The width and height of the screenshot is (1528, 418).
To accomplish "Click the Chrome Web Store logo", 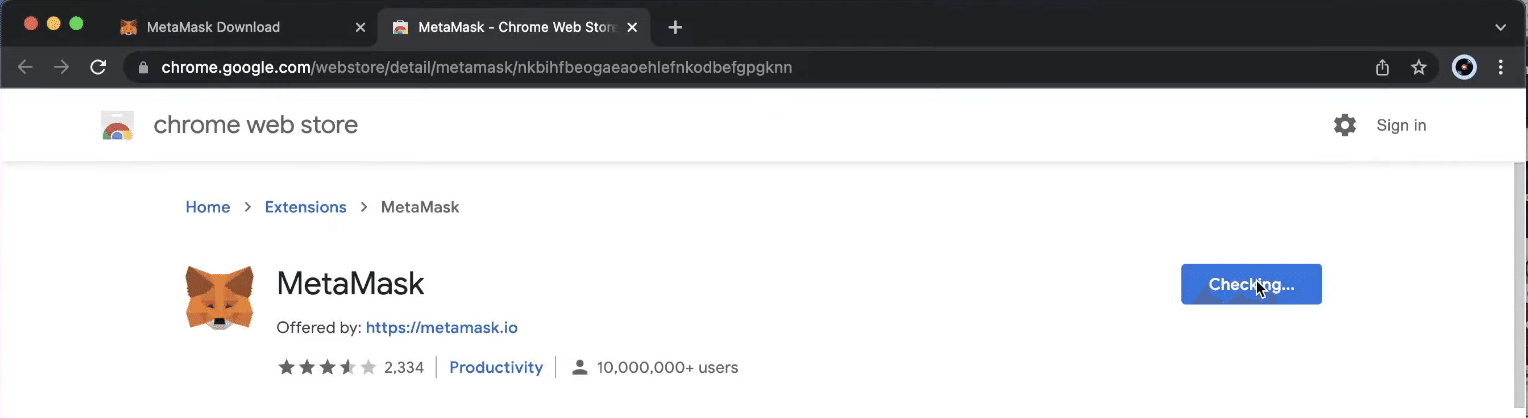I will point(118,126).
